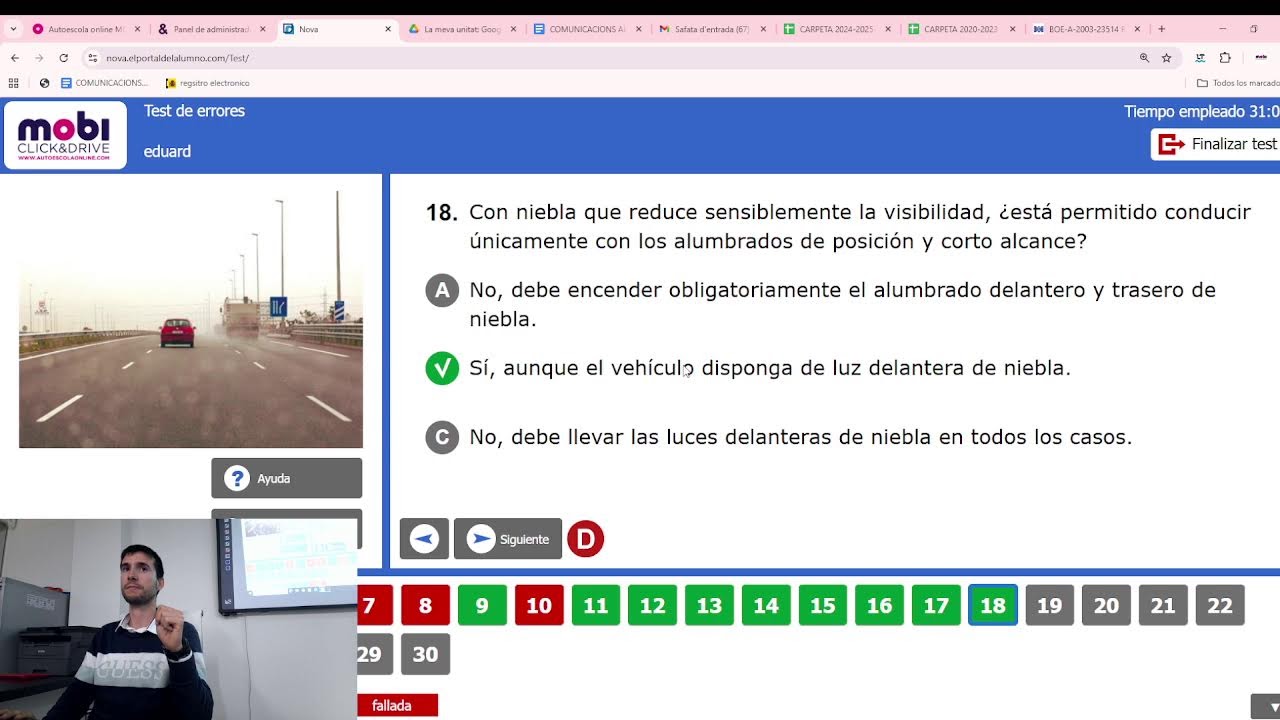Jump to question 19
The height and width of the screenshot is (720, 1280).
click(1050, 605)
